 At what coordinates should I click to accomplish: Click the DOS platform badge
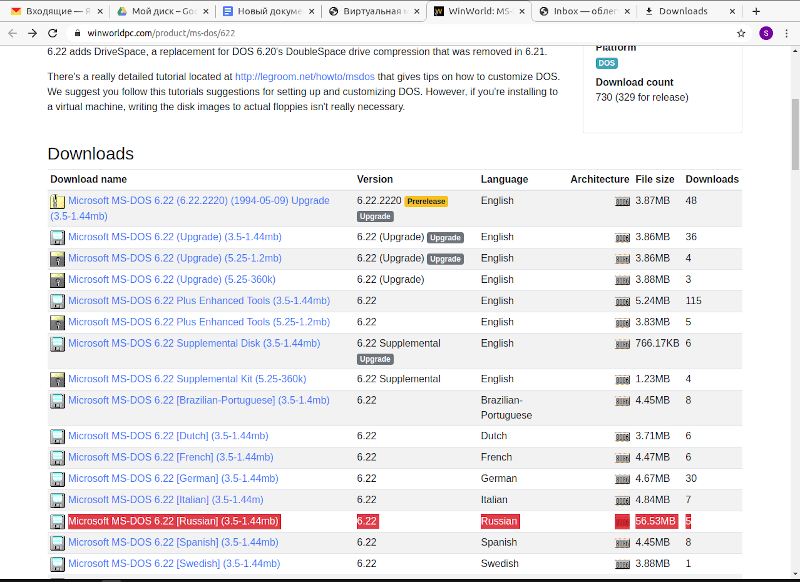click(607, 63)
